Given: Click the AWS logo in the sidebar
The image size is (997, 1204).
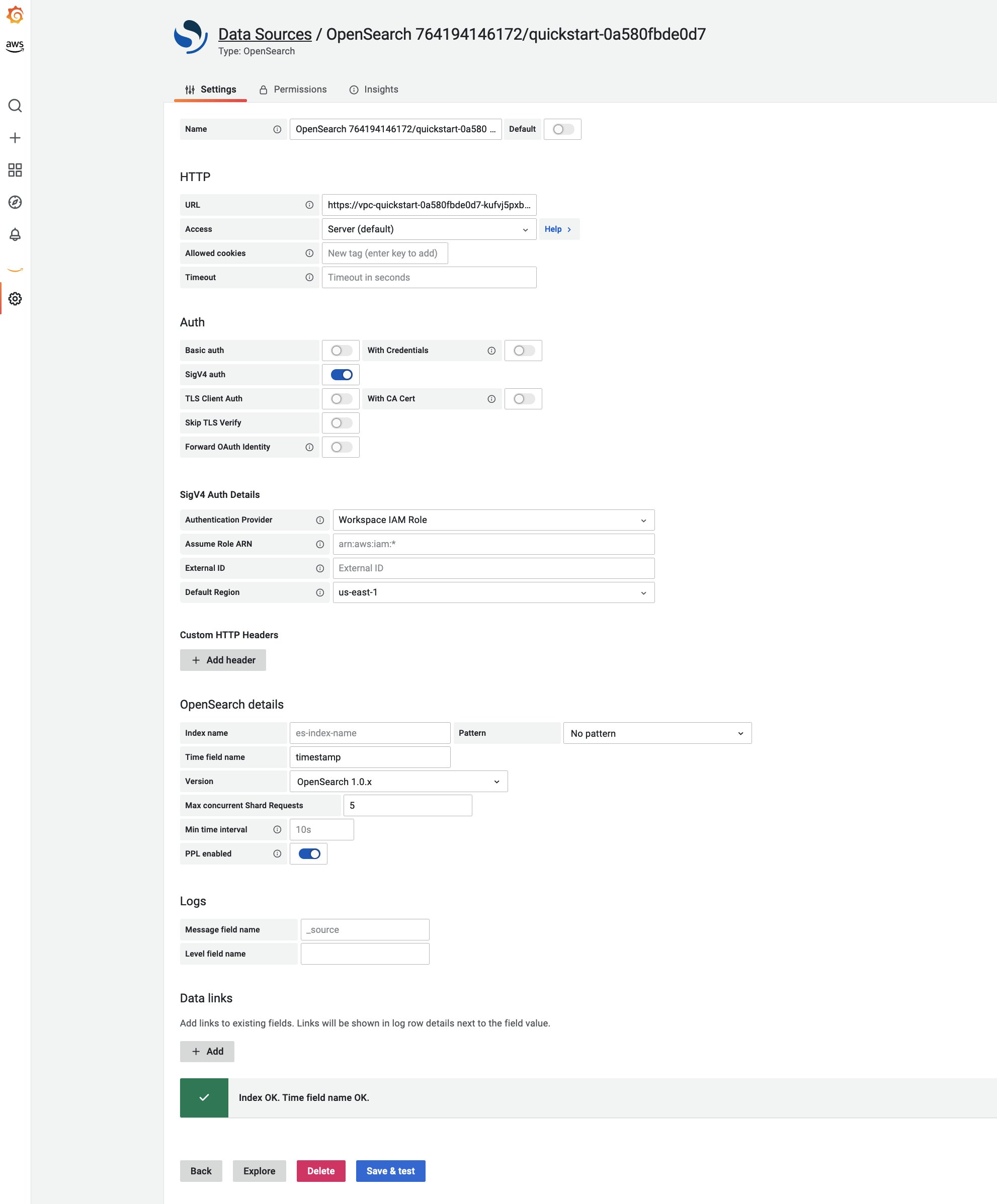Looking at the screenshot, I should click(16, 46).
